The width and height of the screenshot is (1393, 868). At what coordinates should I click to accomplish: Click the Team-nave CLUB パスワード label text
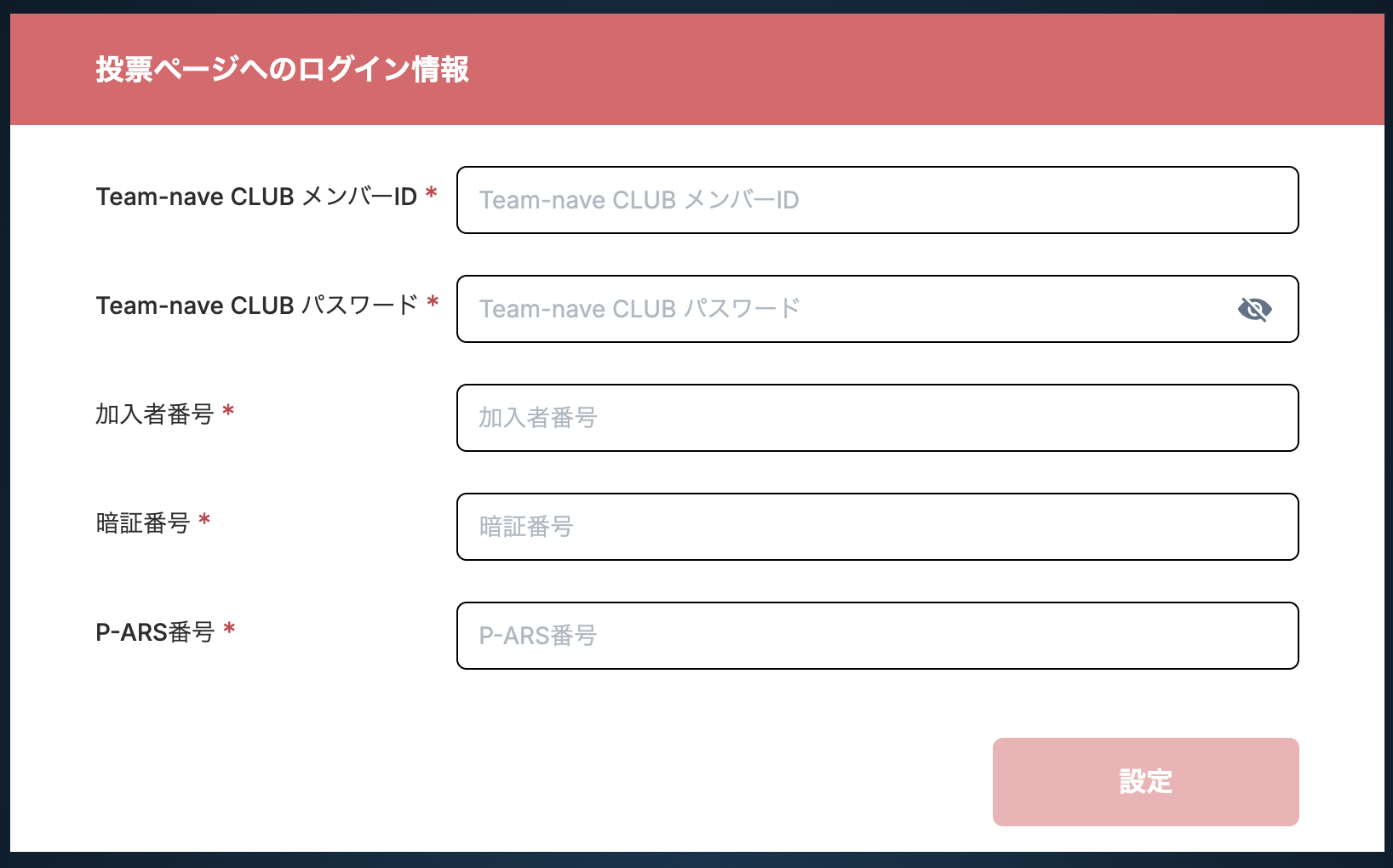pyautogui.click(x=257, y=306)
